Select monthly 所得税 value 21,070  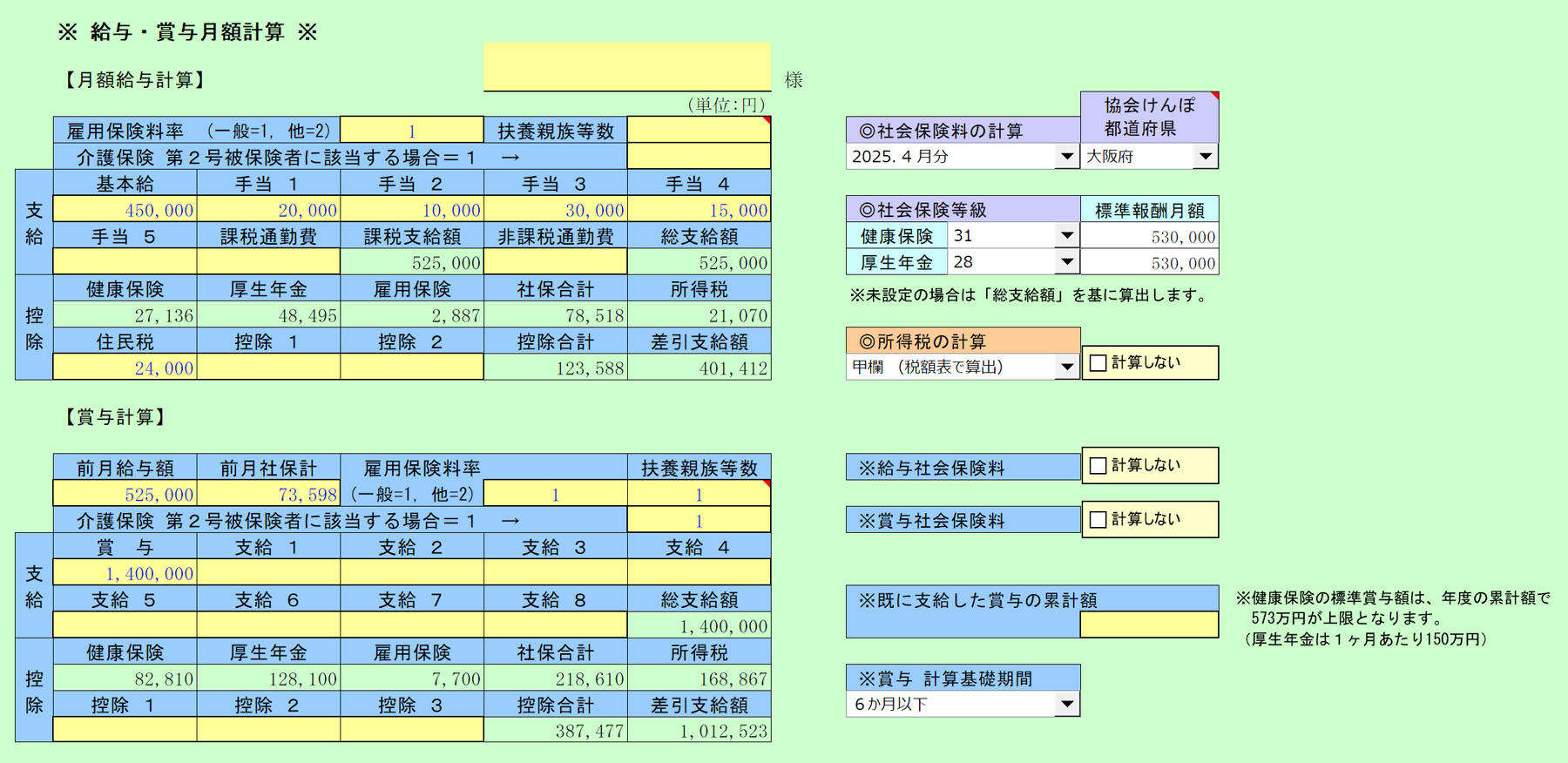point(699,315)
